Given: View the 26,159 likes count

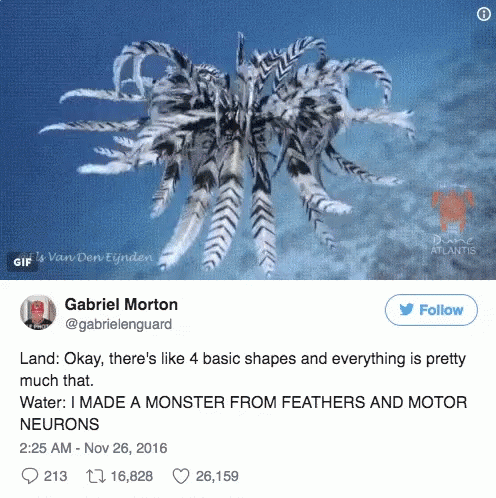Looking at the screenshot, I should [217, 476].
